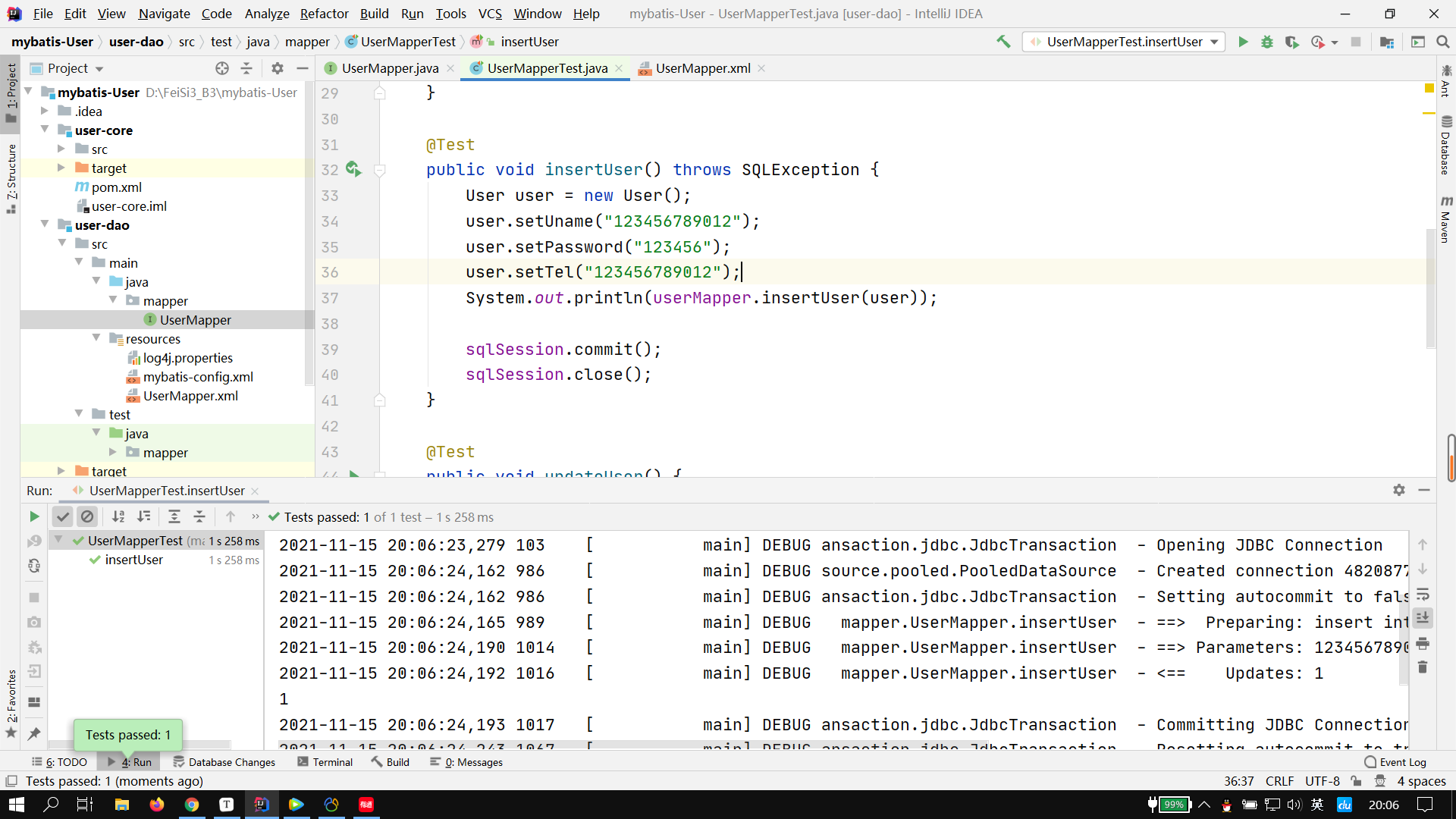Screen dimensions: 1456x819
Task: Open the Terminal tool window
Action: (x=325, y=762)
